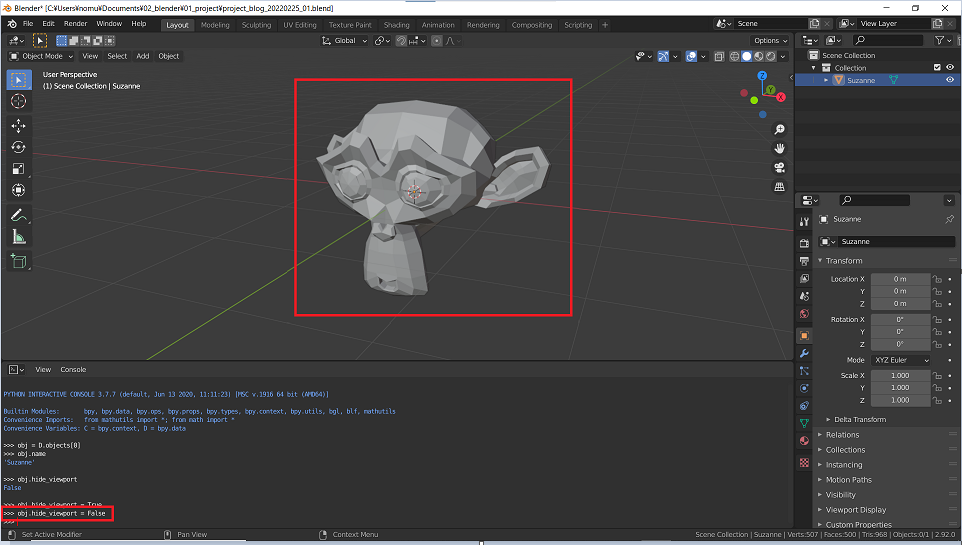Screen dimensions: 962x545
Task: Open the File menu
Action: point(28,24)
